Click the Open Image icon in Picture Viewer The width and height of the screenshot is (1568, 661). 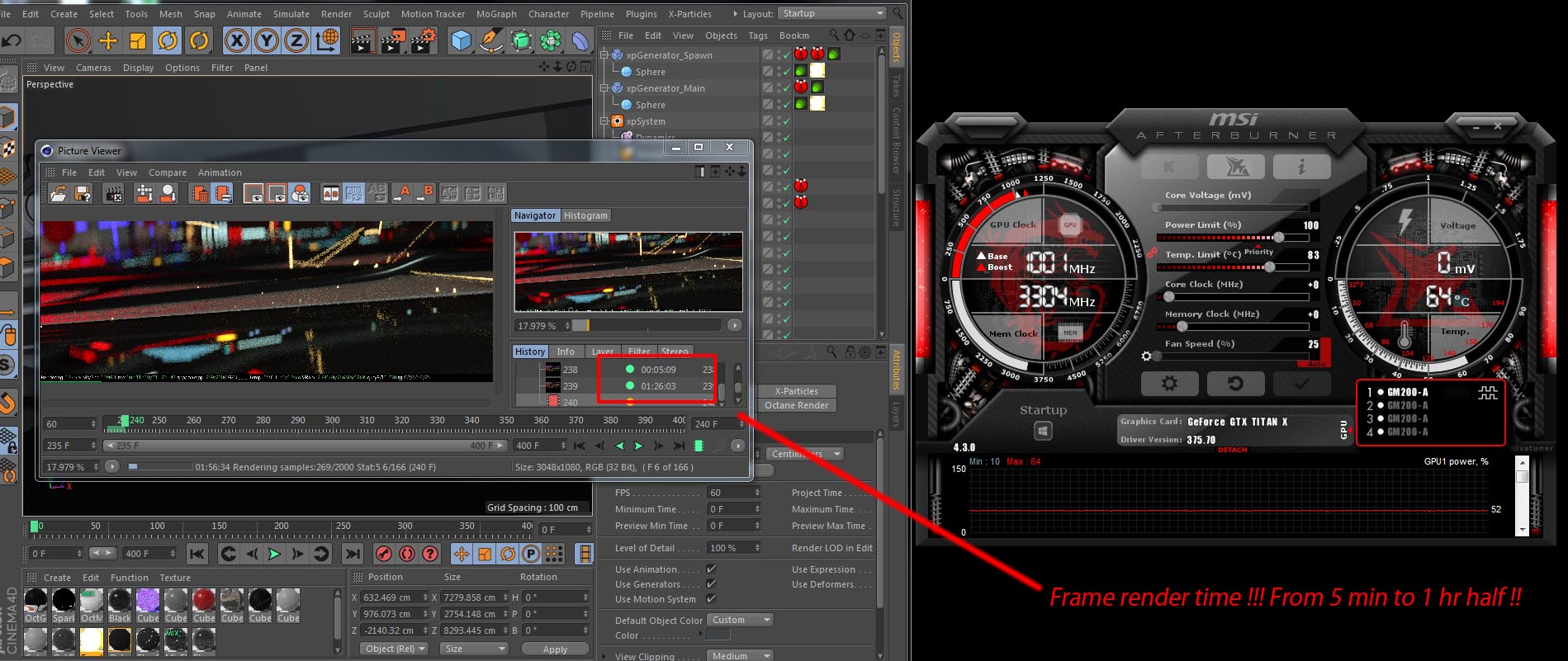click(x=59, y=193)
